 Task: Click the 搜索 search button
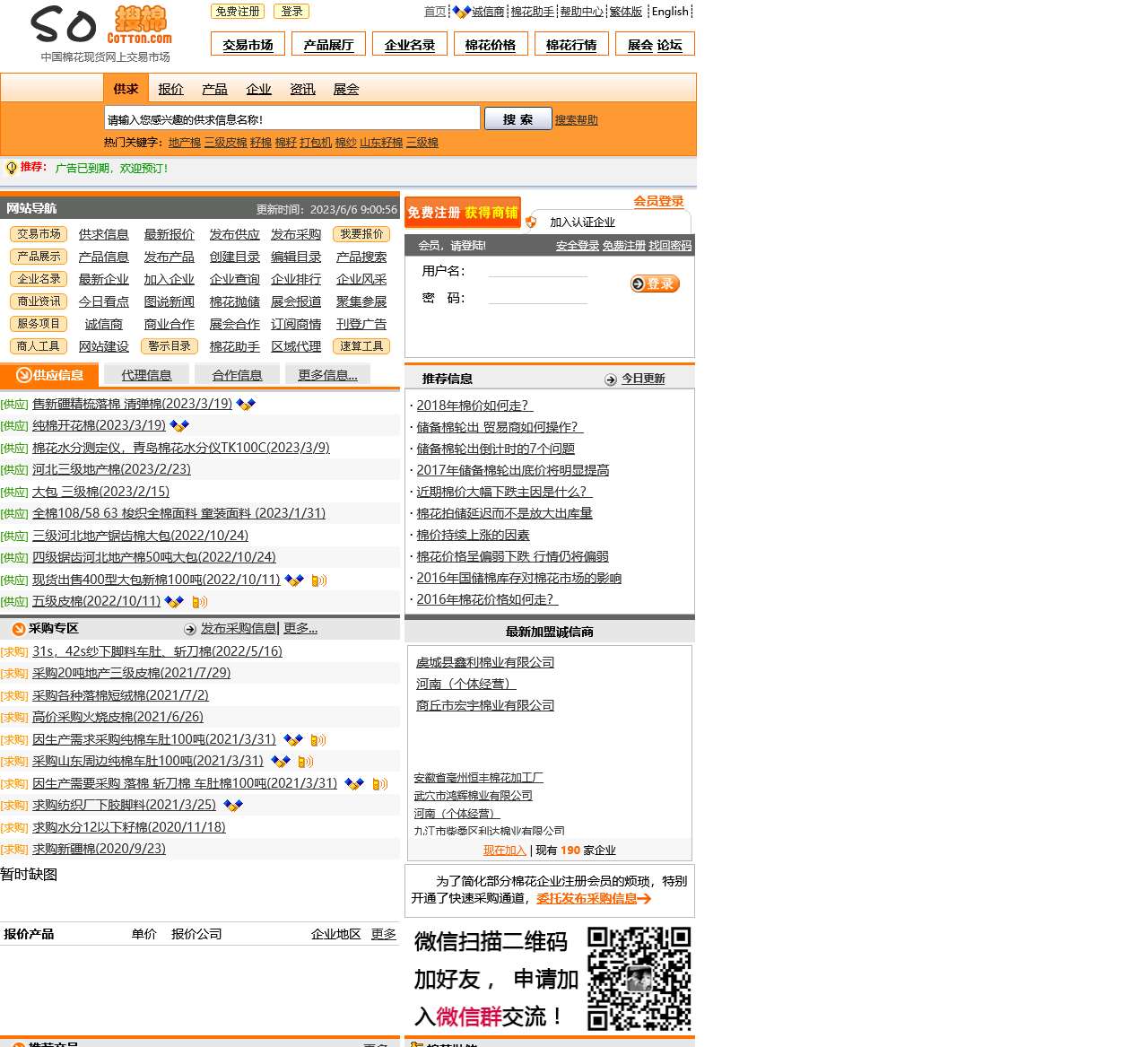coord(517,118)
